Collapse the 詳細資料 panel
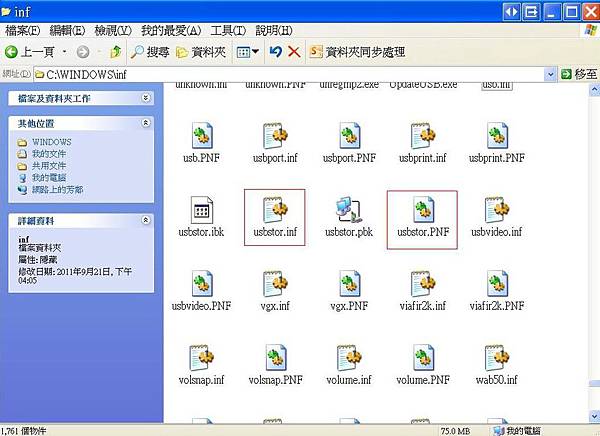 pos(146,220)
